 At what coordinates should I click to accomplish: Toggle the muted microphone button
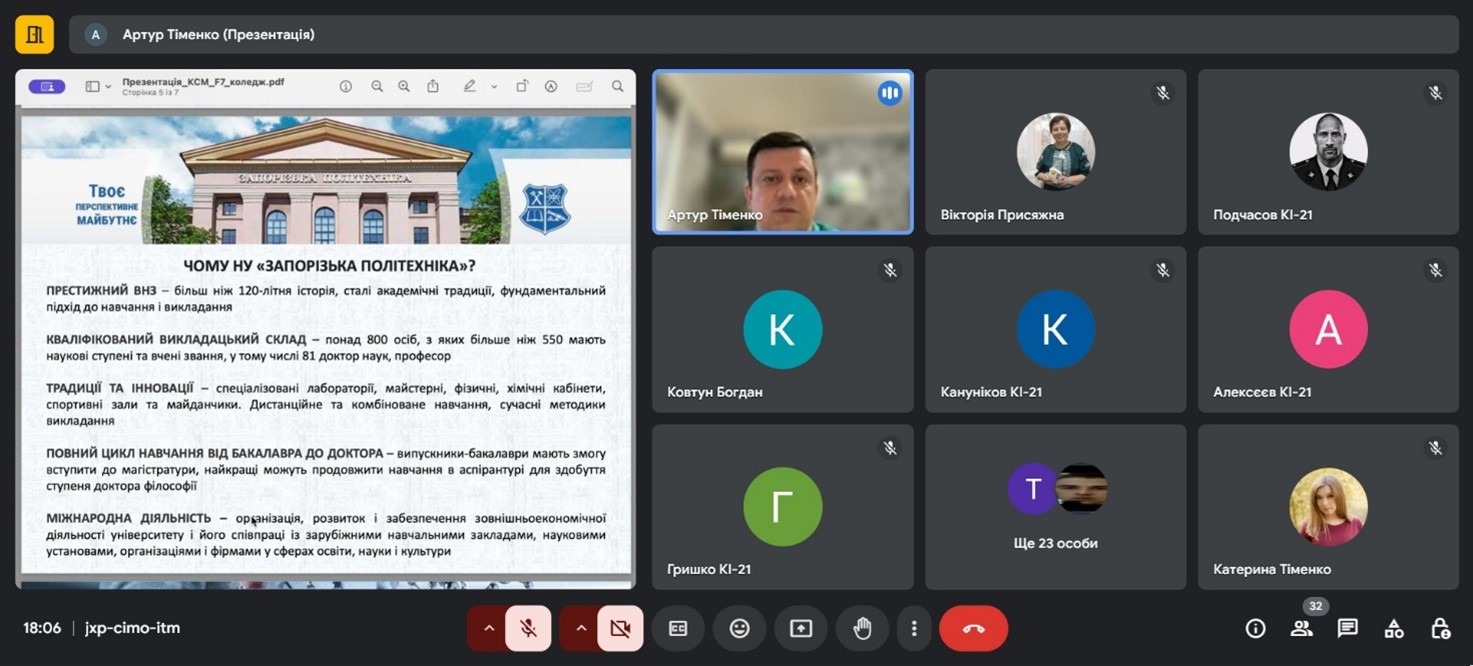[x=528, y=628]
